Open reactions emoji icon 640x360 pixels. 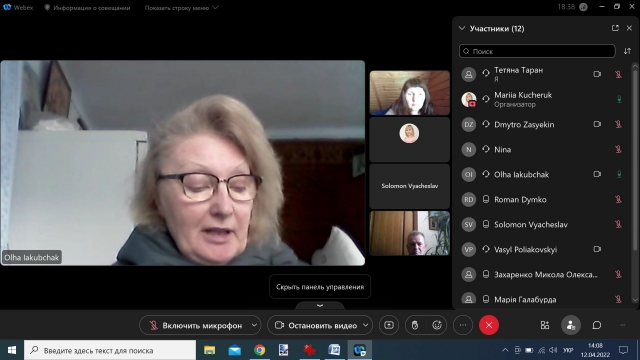click(x=437, y=325)
